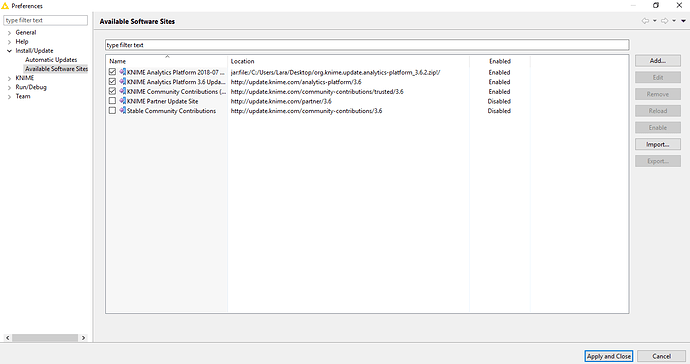Collapse the Install/Update tree node
This screenshot has height=364, width=690.
click(9, 51)
